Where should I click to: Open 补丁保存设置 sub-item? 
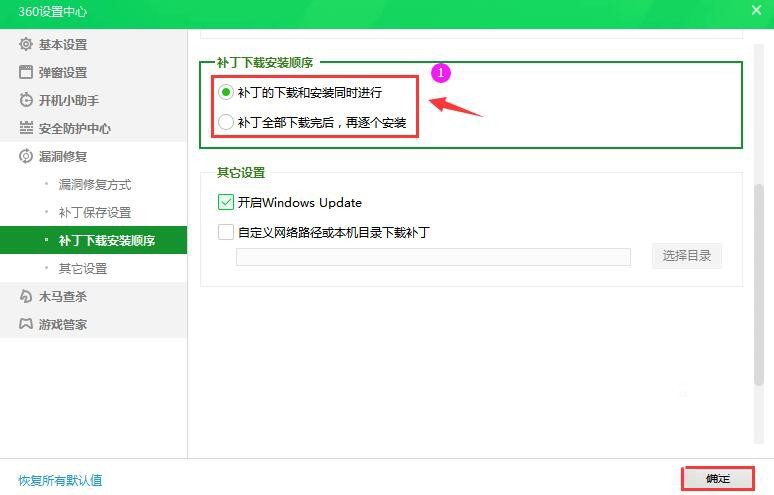pos(94,212)
